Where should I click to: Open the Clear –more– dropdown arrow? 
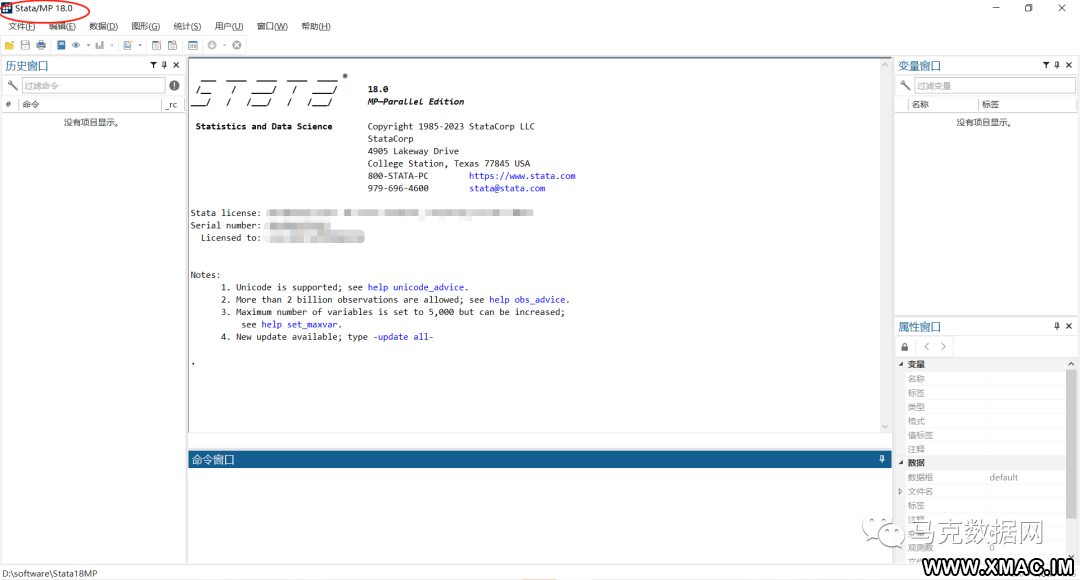point(224,45)
